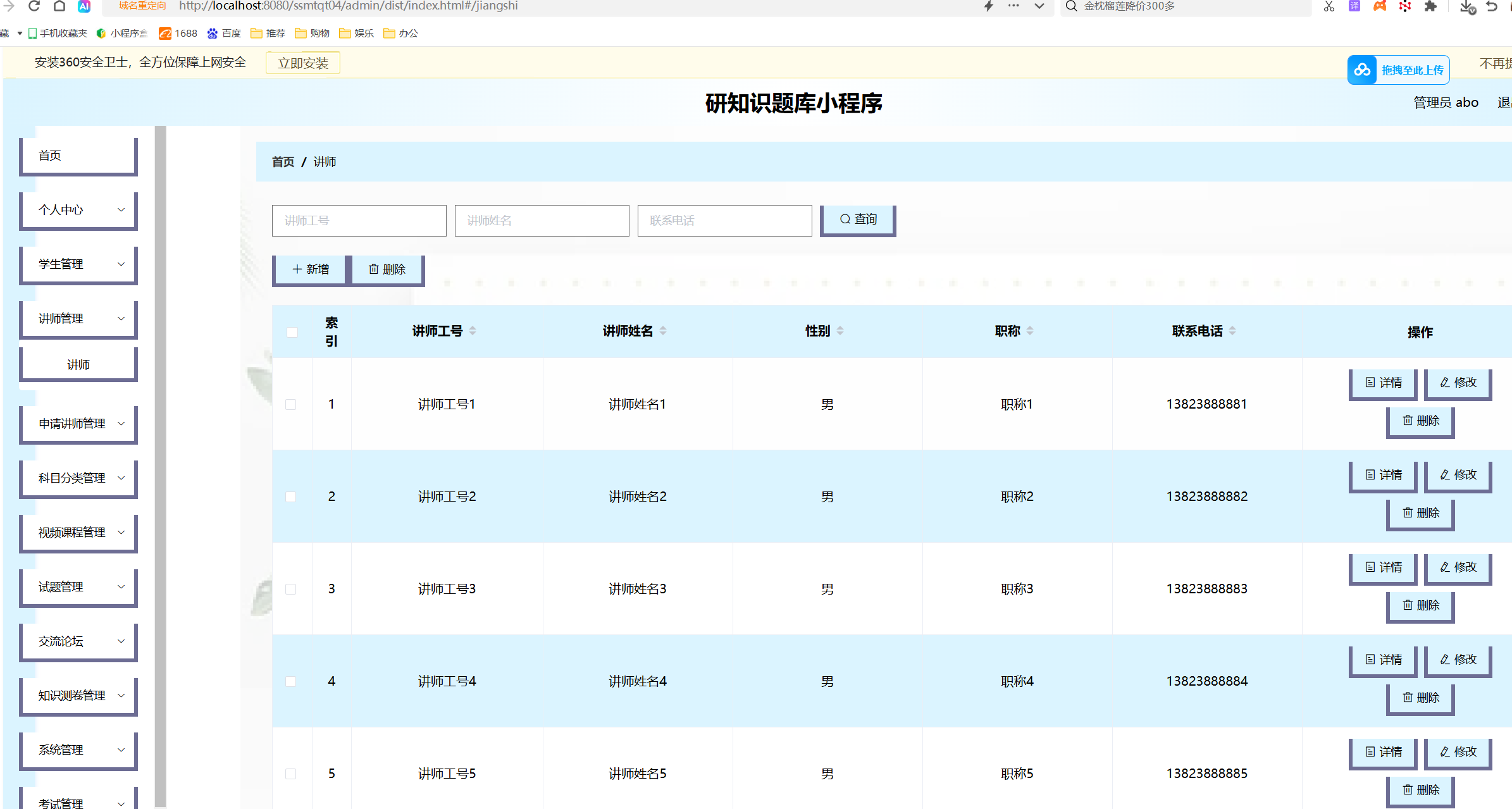Open the purple translate extension icon
The width and height of the screenshot is (1512, 809).
(1354, 6)
